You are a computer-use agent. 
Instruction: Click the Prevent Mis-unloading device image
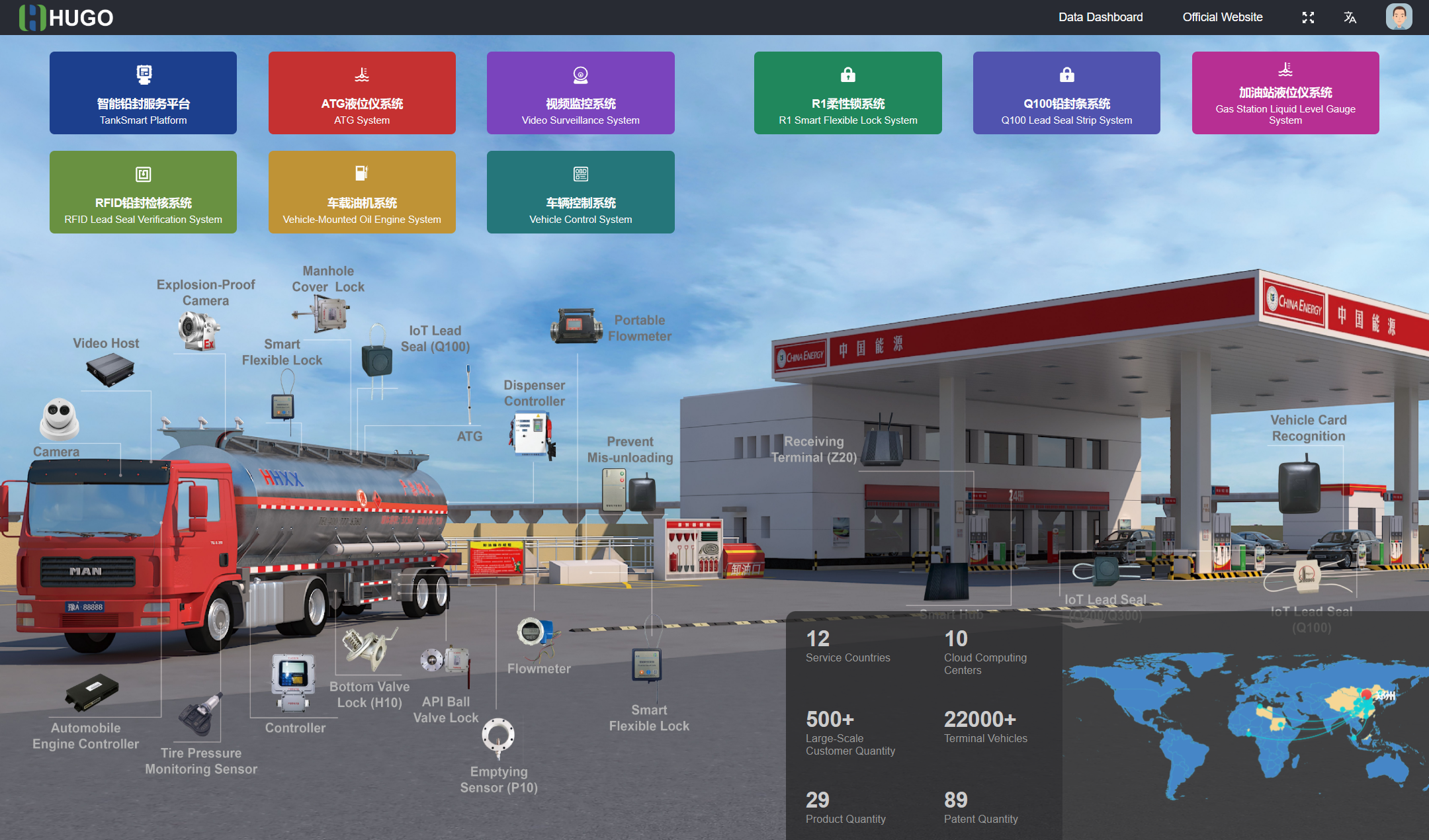coord(628,489)
